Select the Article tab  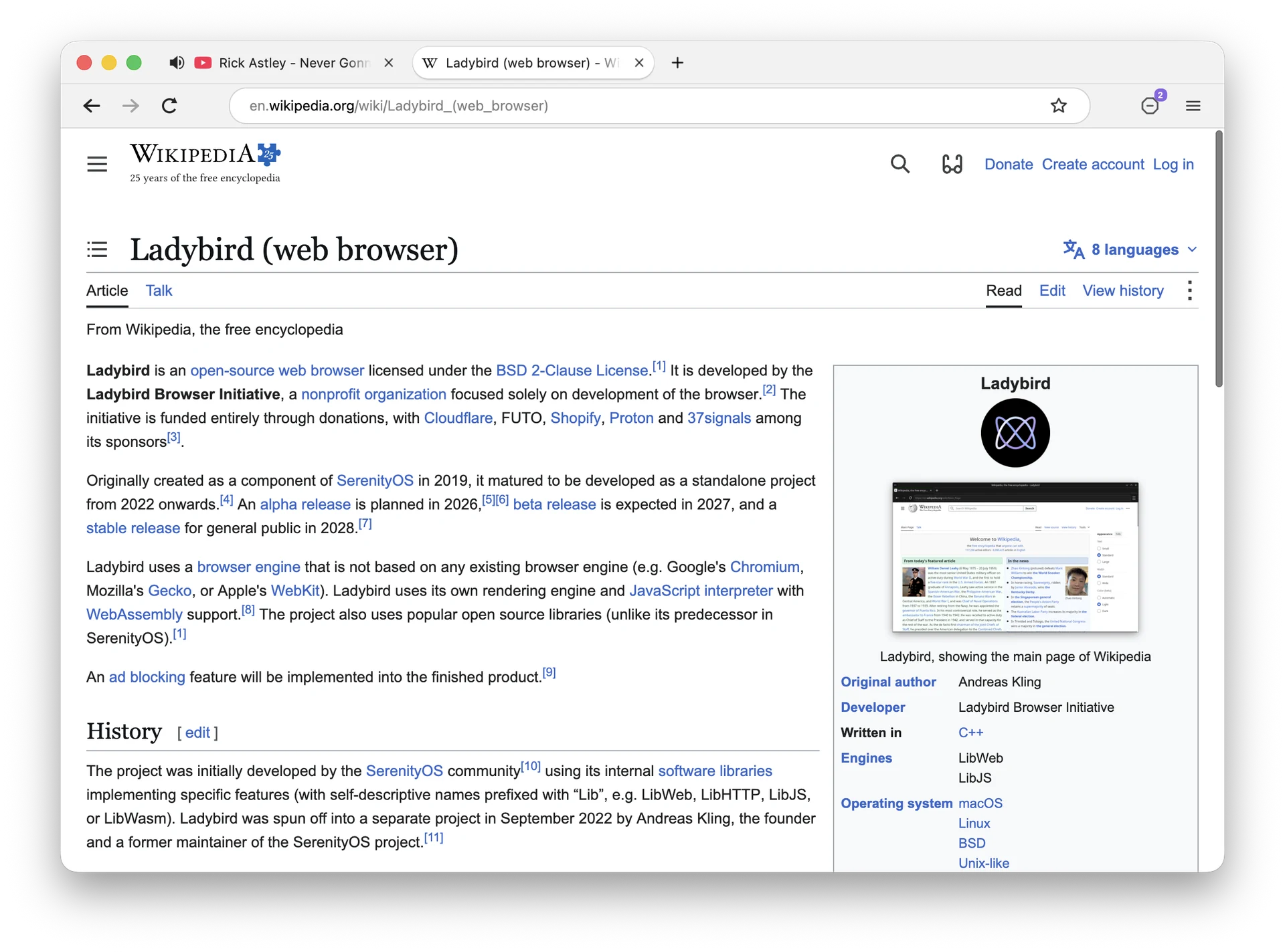coord(107,290)
